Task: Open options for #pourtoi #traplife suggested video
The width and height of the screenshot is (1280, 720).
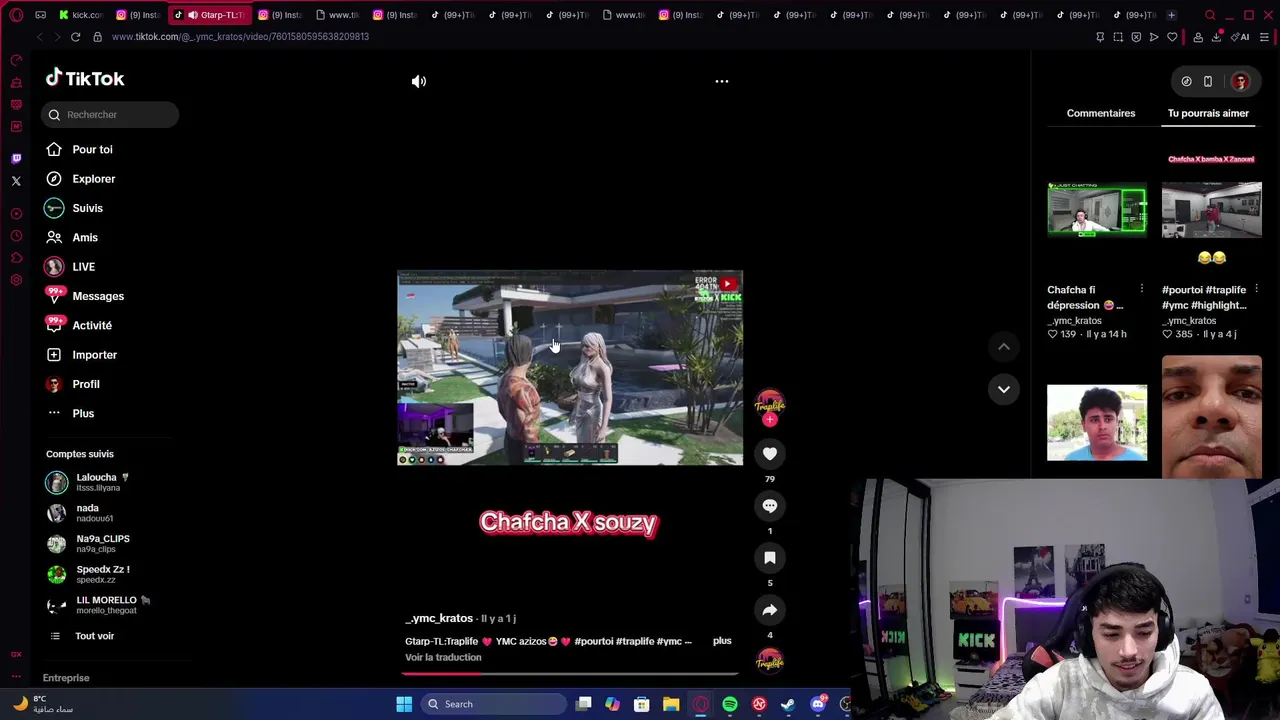Action: (x=1257, y=290)
